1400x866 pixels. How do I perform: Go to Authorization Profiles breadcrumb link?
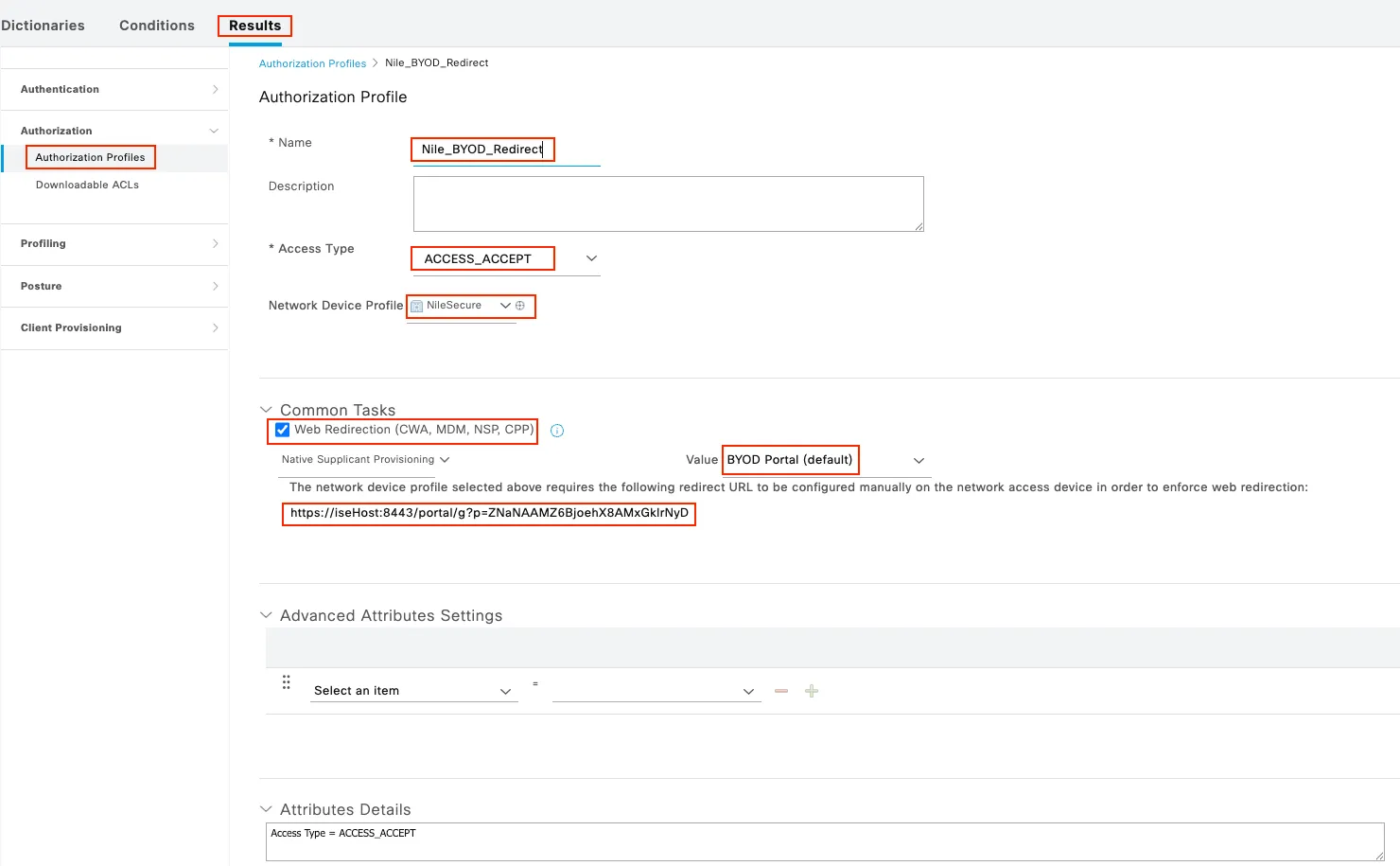click(x=312, y=63)
